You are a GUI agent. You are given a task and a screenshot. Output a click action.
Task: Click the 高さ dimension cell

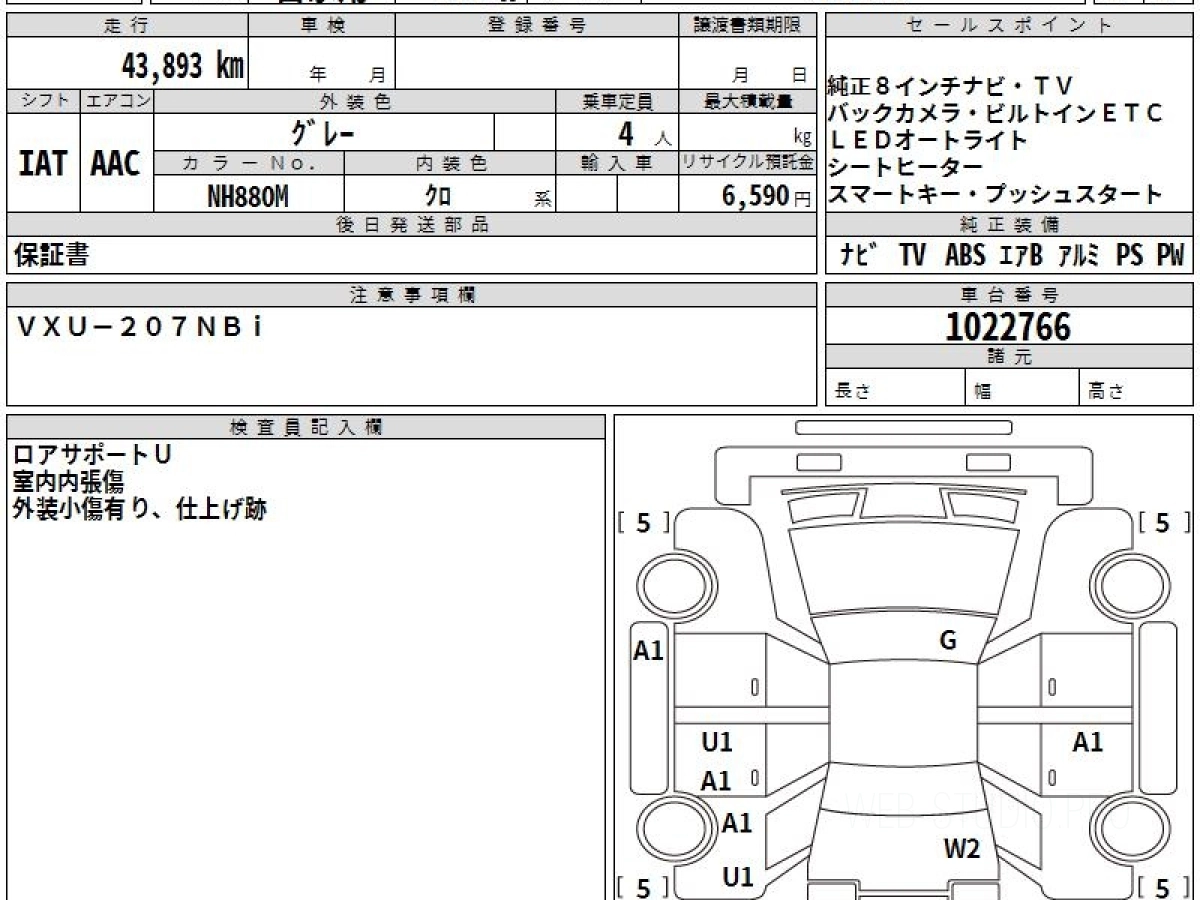pos(1137,388)
